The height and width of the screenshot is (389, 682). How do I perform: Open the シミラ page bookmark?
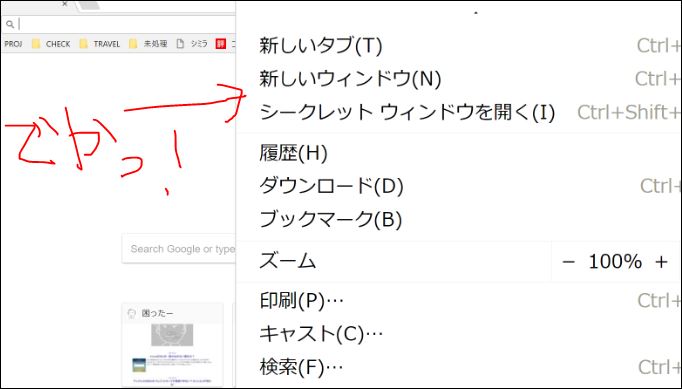coord(192,44)
